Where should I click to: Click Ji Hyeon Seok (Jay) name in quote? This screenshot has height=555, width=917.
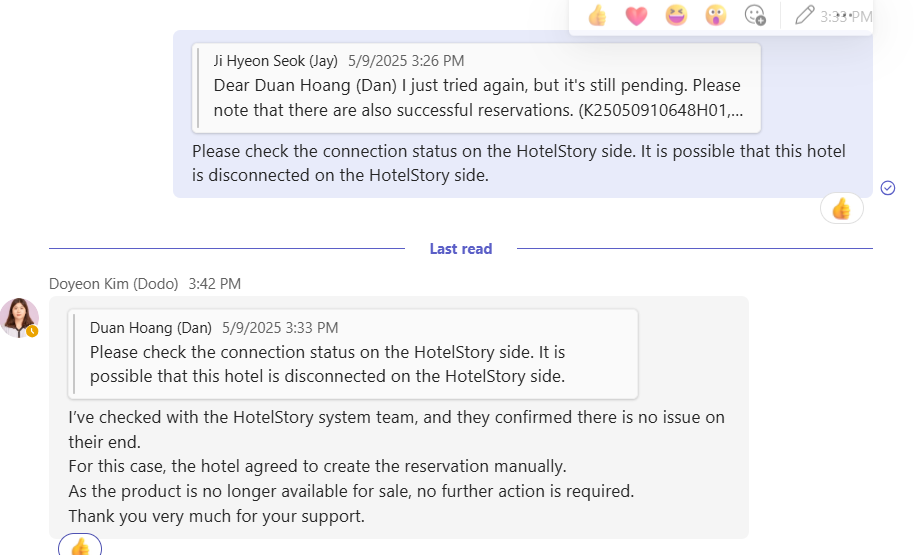(276, 61)
